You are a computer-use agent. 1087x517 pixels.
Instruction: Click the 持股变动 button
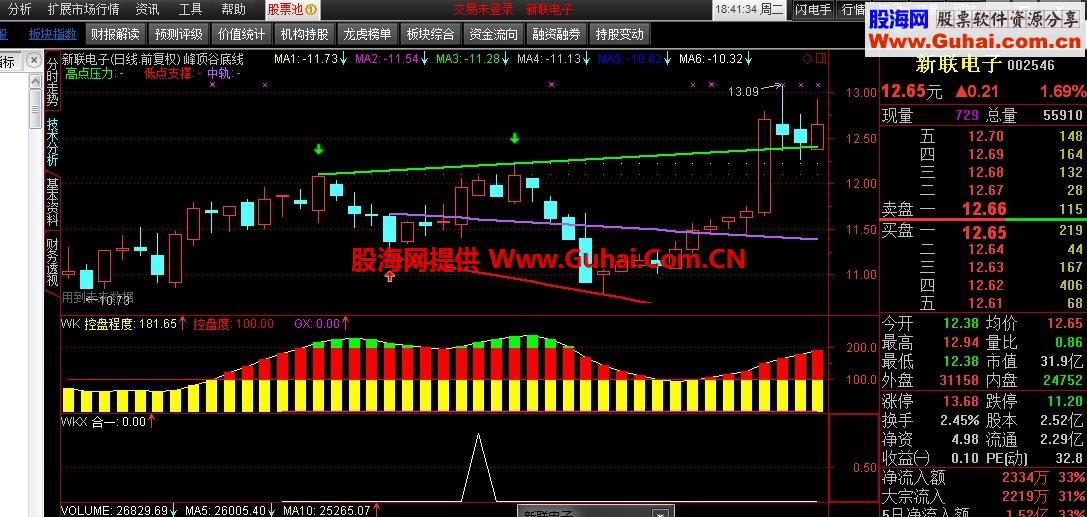pyautogui.click(x=620, y=33)
